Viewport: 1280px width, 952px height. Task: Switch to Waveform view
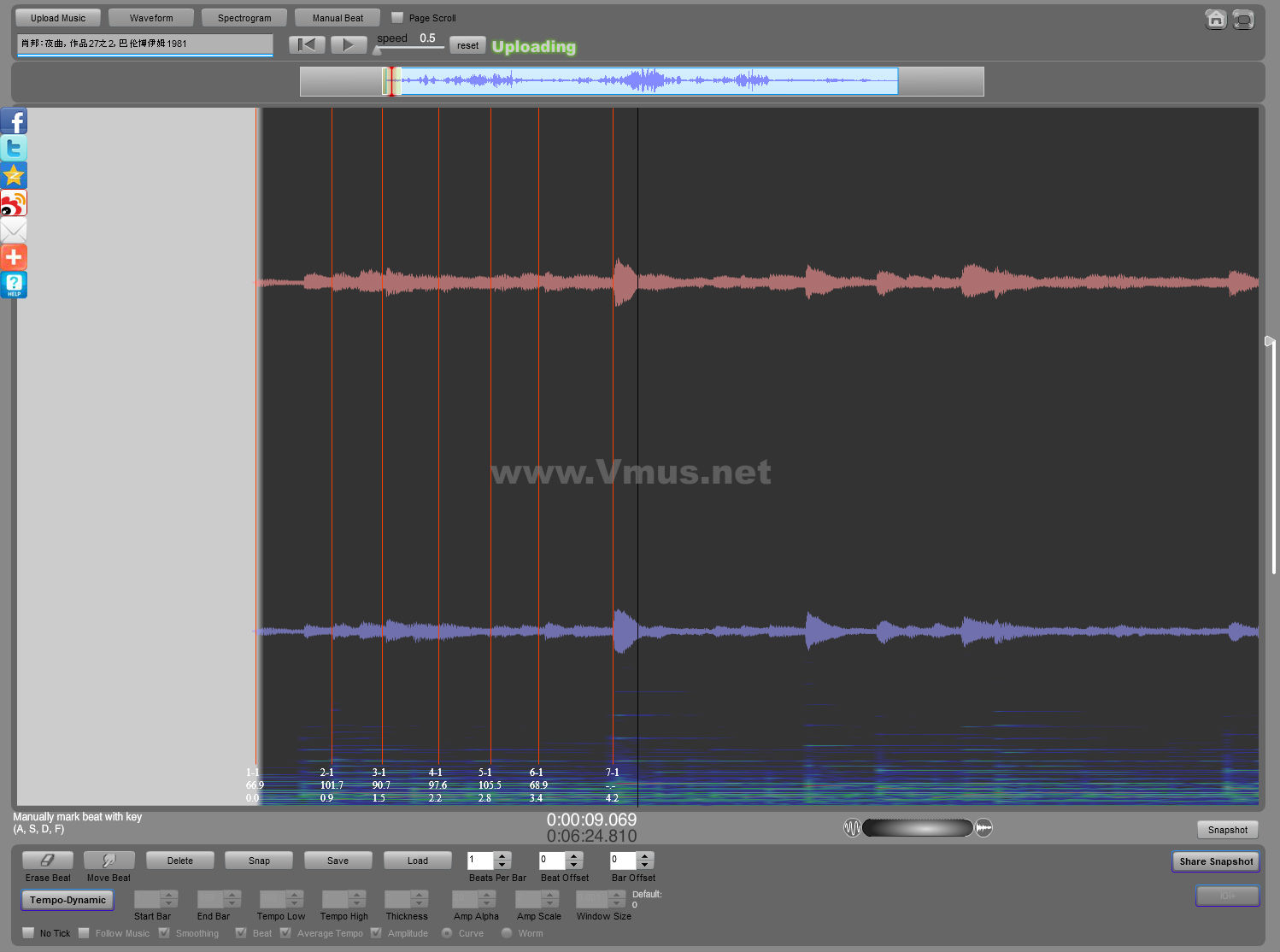click(x=151, y=18)
